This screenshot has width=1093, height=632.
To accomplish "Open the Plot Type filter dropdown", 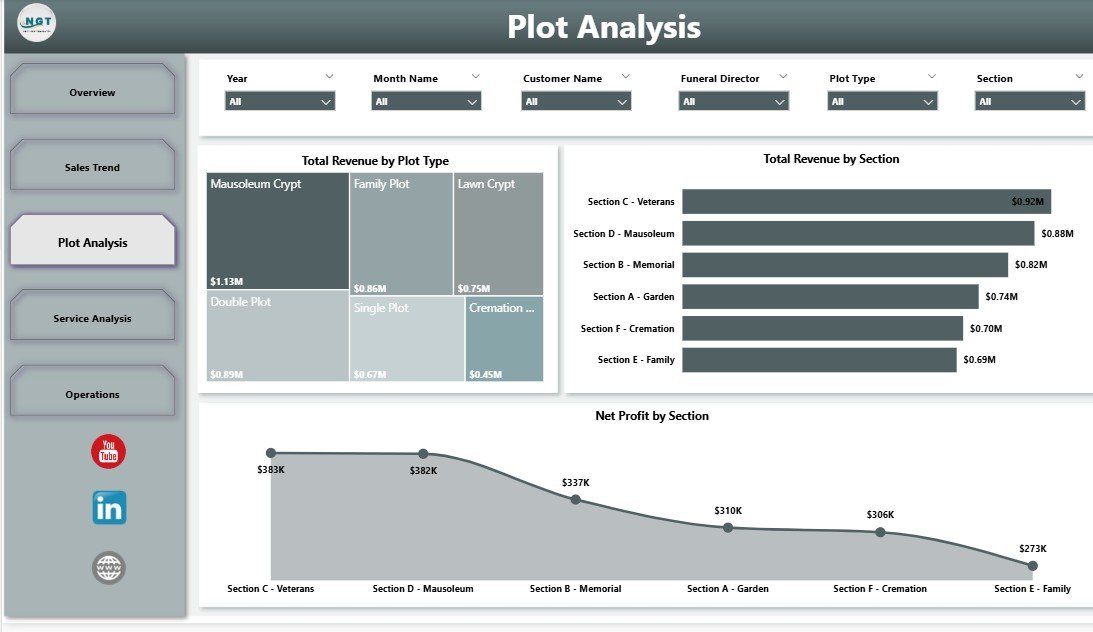I will tap(928, 100).
